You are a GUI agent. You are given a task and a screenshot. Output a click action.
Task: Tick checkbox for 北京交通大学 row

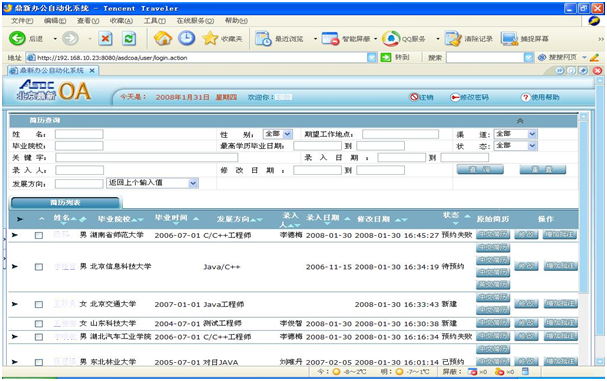[x=39, y=304]
